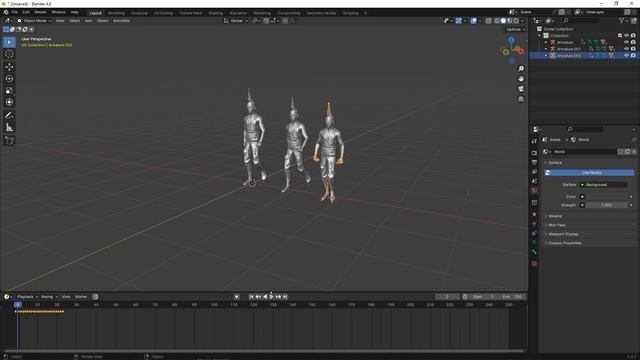Open the Render menu
This screenshot has height=360, width=640.
pyautogui.click(x=40, y=12)
